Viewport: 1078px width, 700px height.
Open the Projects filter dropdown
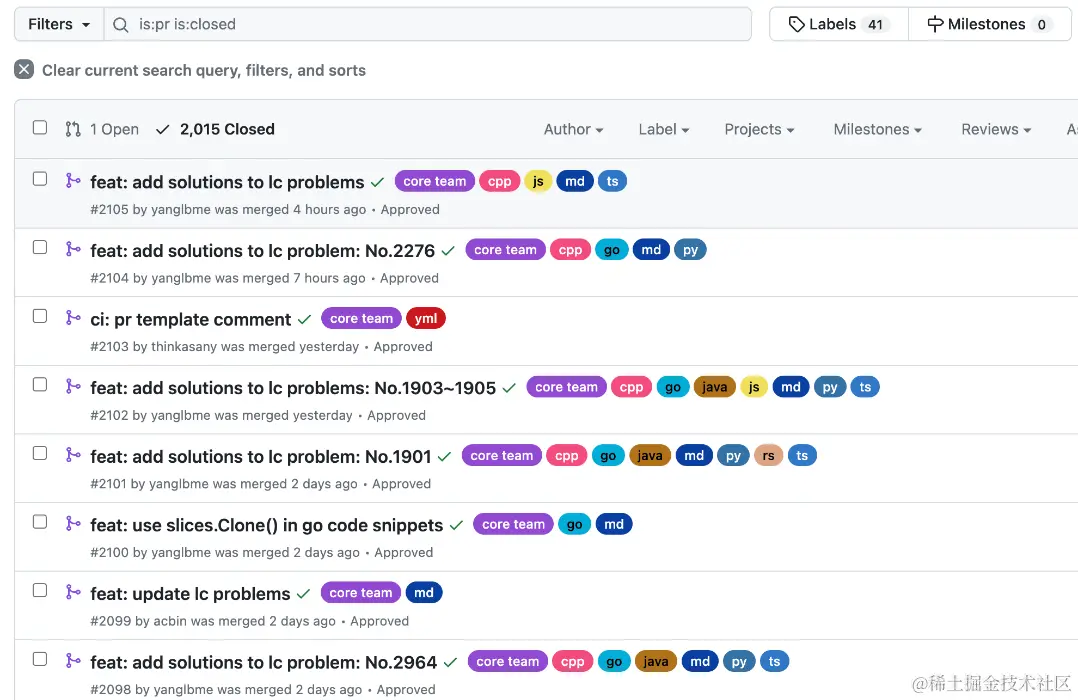[x=759, y=129]
